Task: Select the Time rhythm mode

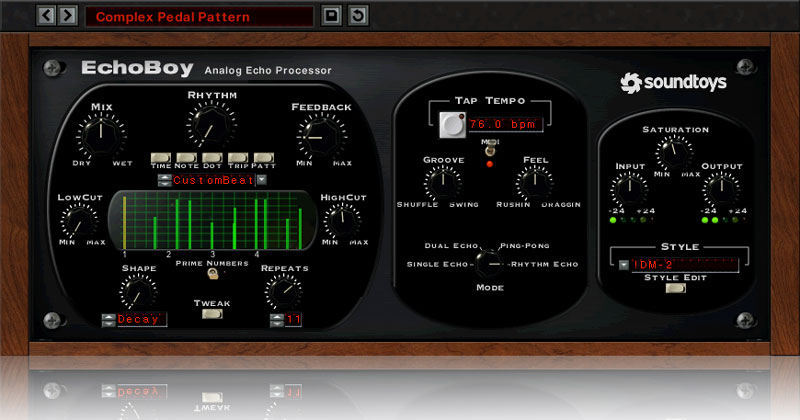Action: click(x=161, y=158)
